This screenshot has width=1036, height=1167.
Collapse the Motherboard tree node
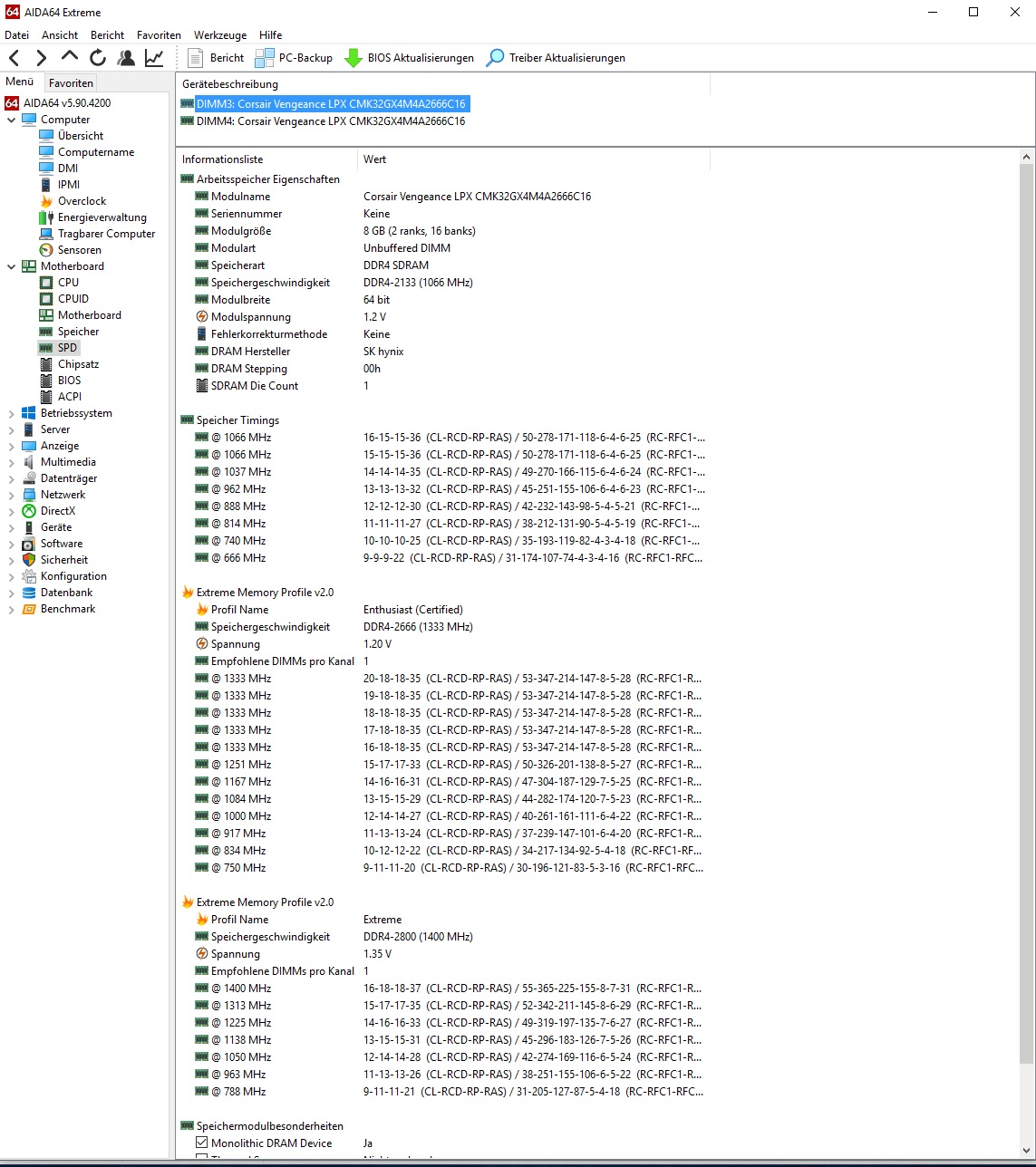click(x=11, y=266)
